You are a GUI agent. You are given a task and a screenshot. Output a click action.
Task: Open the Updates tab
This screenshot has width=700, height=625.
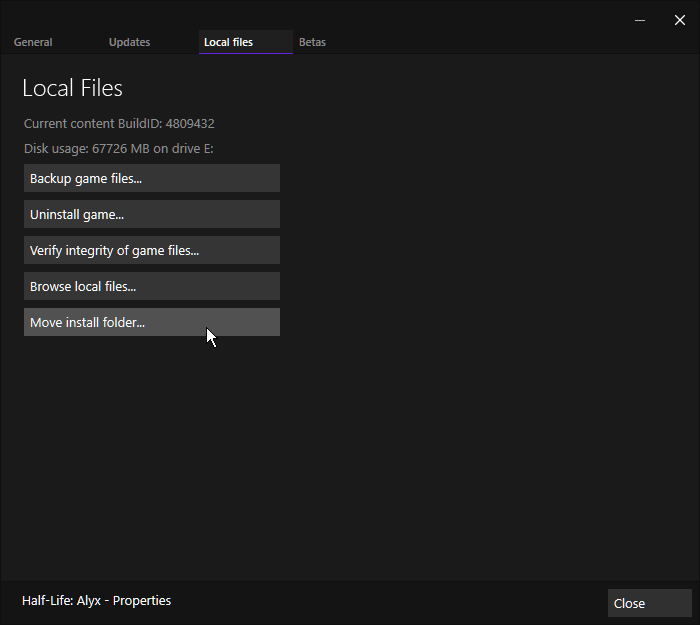[129, 42]
